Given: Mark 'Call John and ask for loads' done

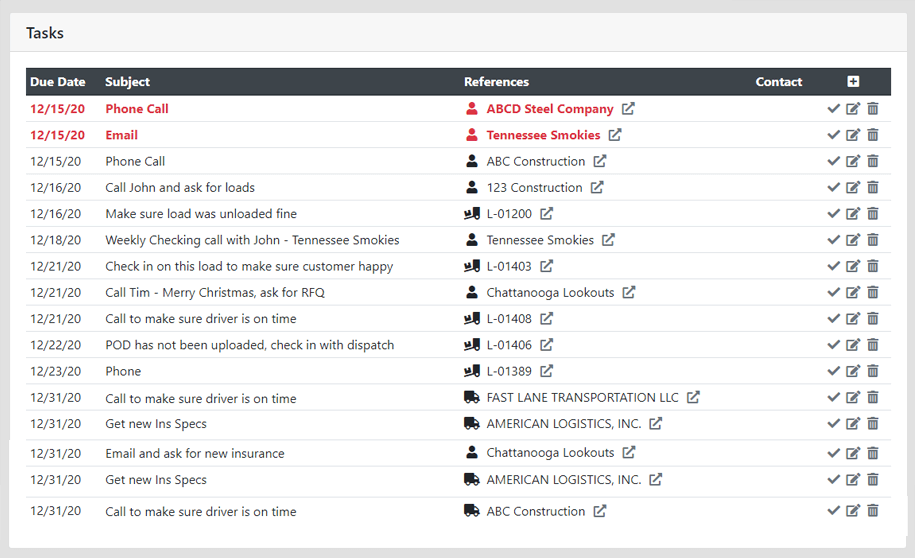Looking at the screenshot, I should (833, 187).
